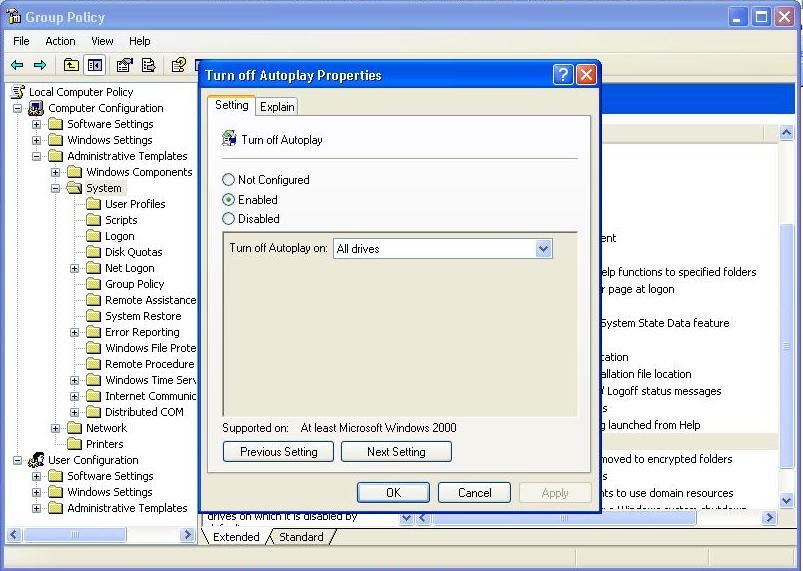Viewport: 803px width, 571px height.
Task: Collapse the System tree node
Action: (55, 188)
